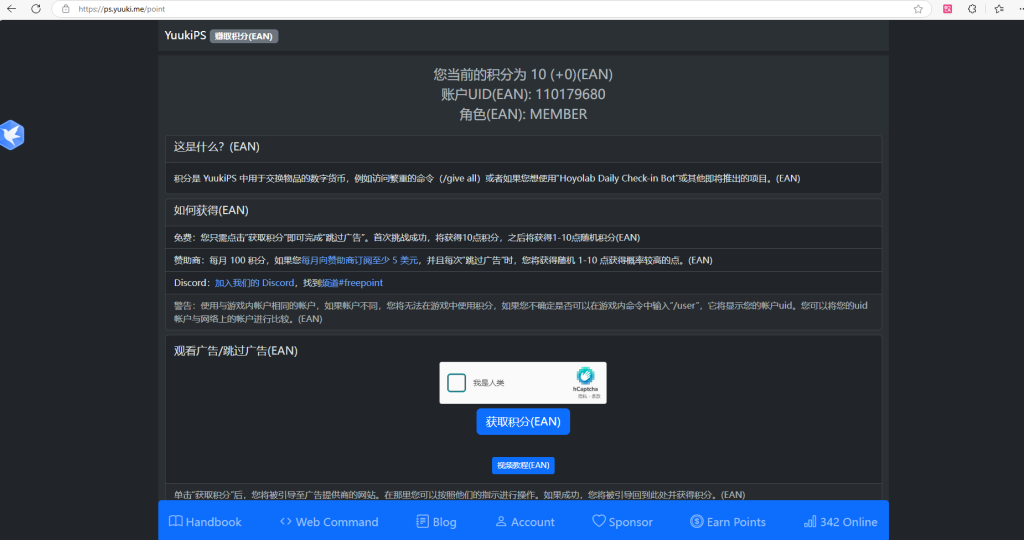The width and height of the screenshot is (1024, 540).
Task: Open the Sponsor nav item
Action: tap(622, 522)
